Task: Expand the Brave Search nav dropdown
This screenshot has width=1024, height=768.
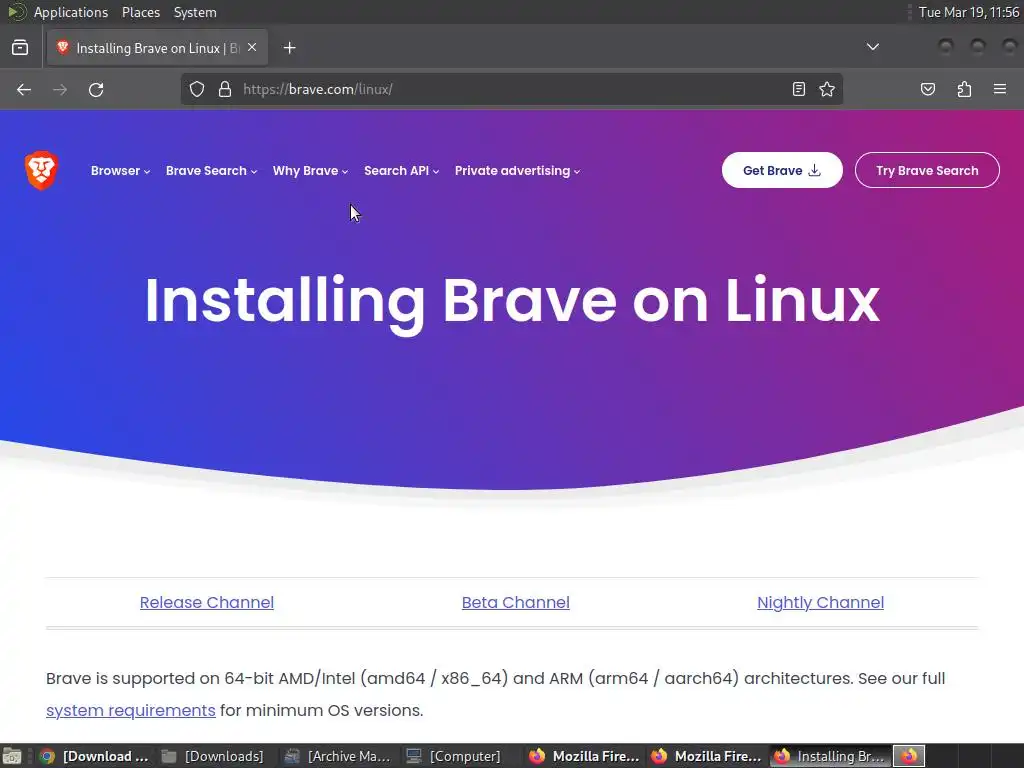Action: point(212,170)
